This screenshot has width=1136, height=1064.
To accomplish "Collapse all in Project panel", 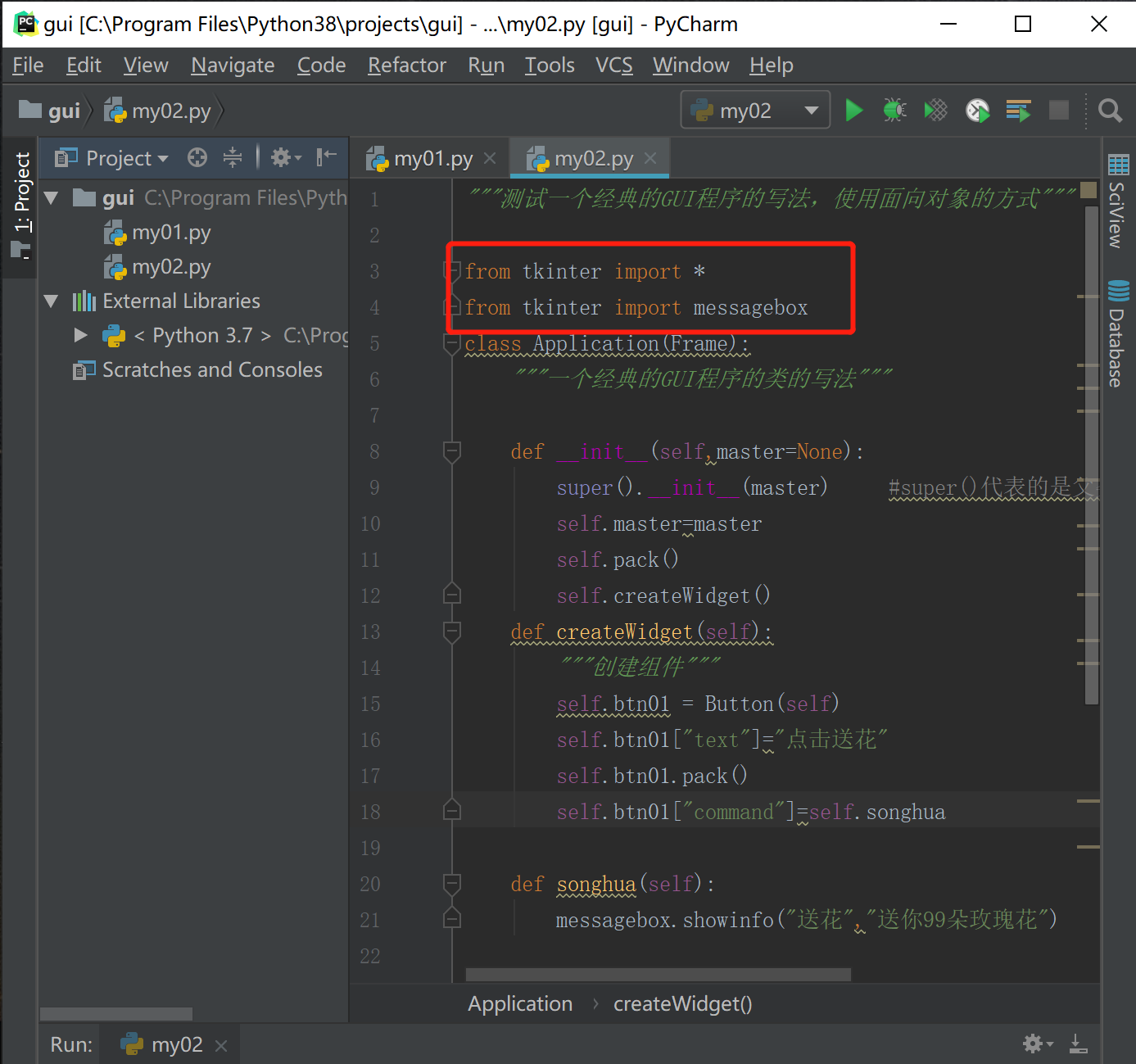I will [x=233, y=157].
